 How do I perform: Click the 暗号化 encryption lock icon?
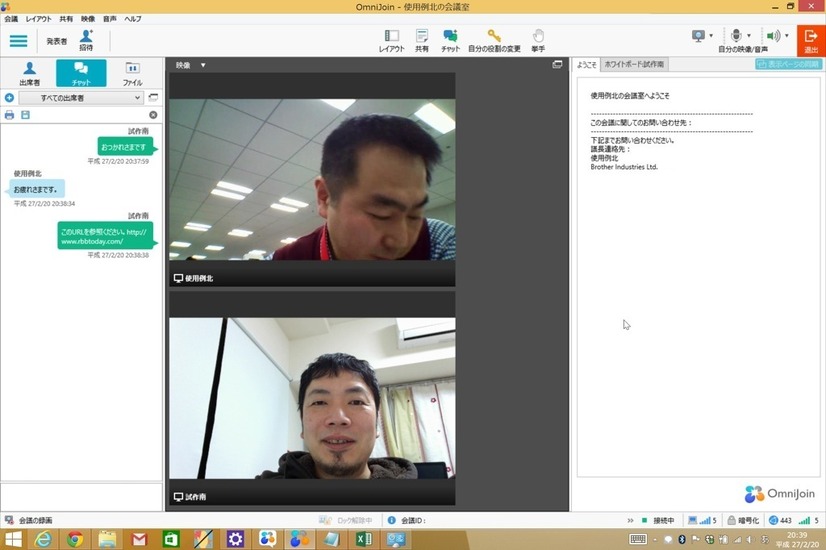pos(731,520)
